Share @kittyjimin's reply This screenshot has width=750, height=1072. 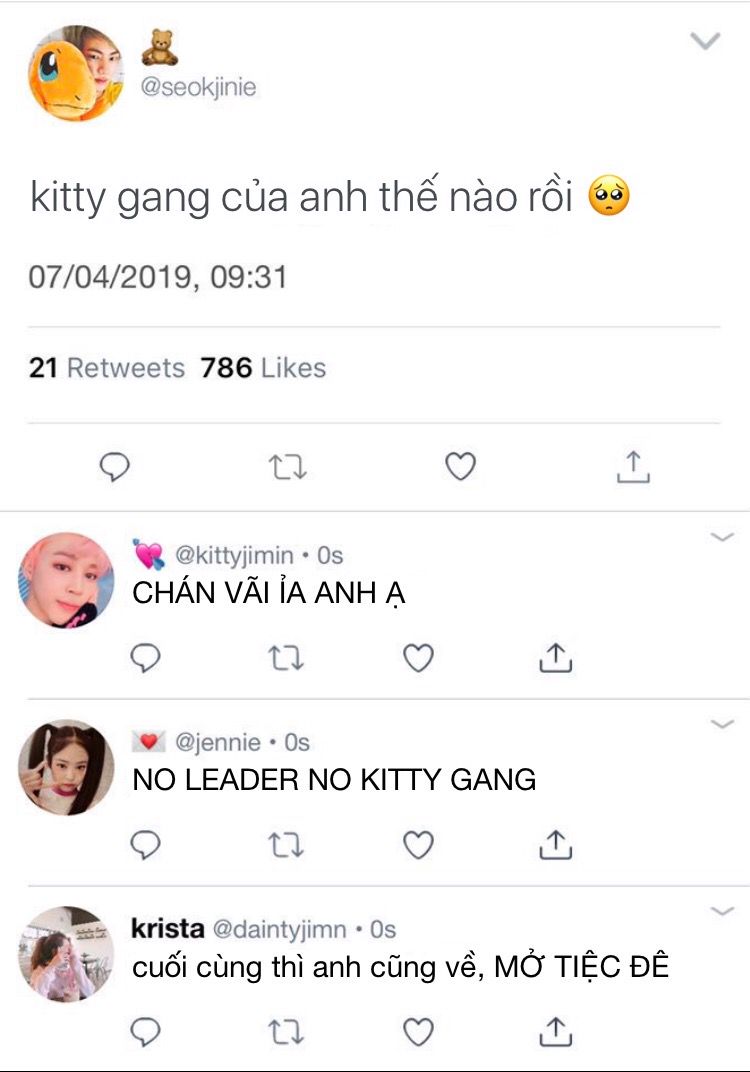coord(556,658)
